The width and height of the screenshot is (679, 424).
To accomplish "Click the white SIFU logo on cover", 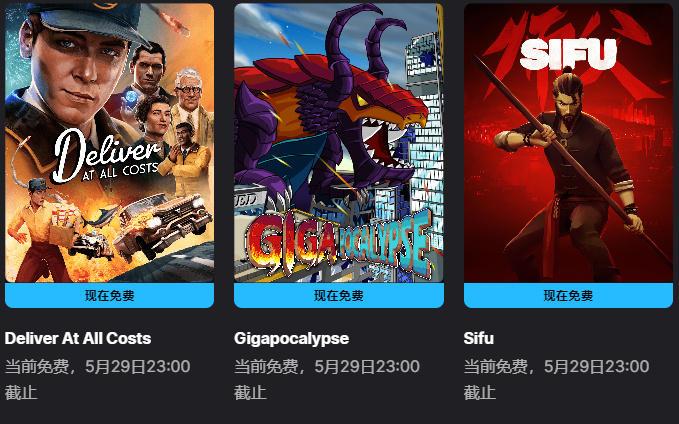I will (x=568, y=54).
